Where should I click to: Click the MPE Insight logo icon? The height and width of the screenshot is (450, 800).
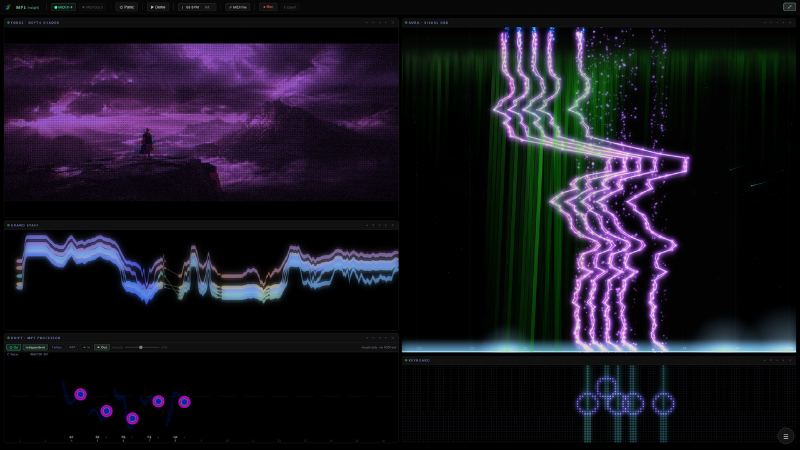tap(8, 7)
